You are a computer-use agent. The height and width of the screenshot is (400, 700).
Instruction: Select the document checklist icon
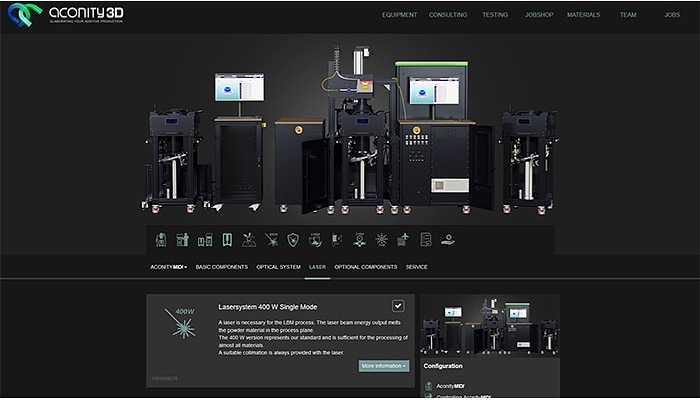coord(426,240)
